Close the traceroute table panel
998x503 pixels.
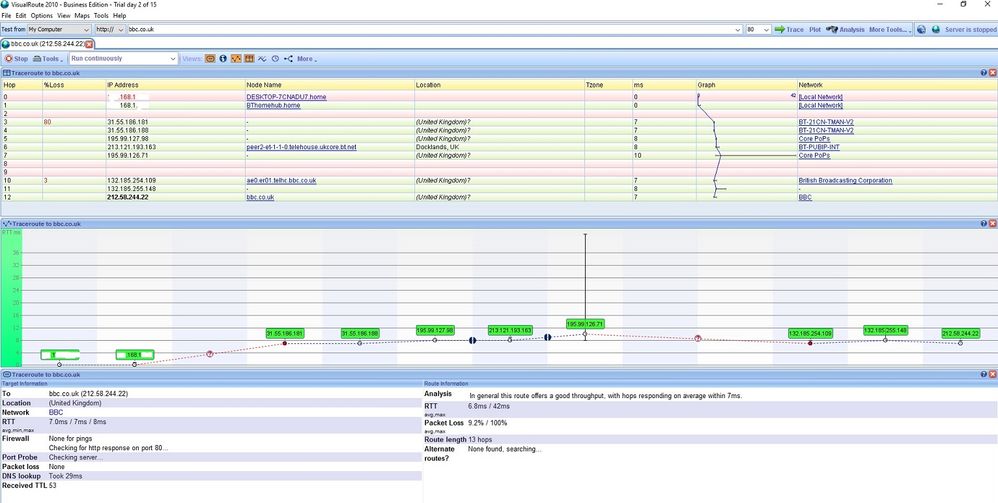click(x=992, y=73)
